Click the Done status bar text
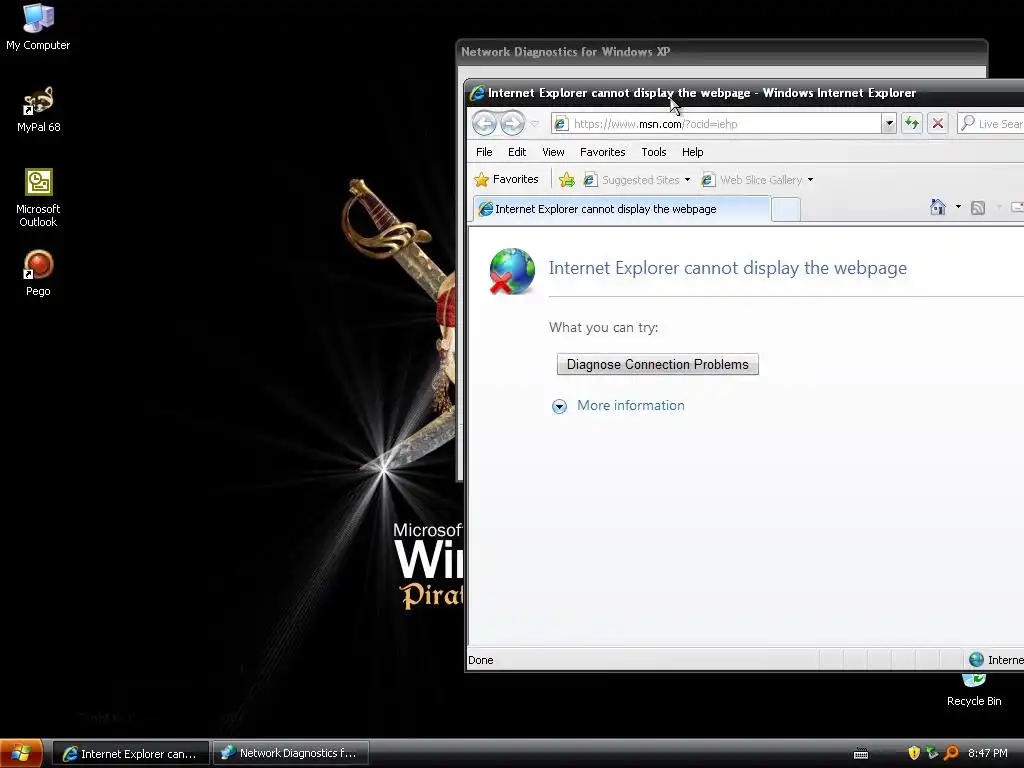 click(481, 660)
